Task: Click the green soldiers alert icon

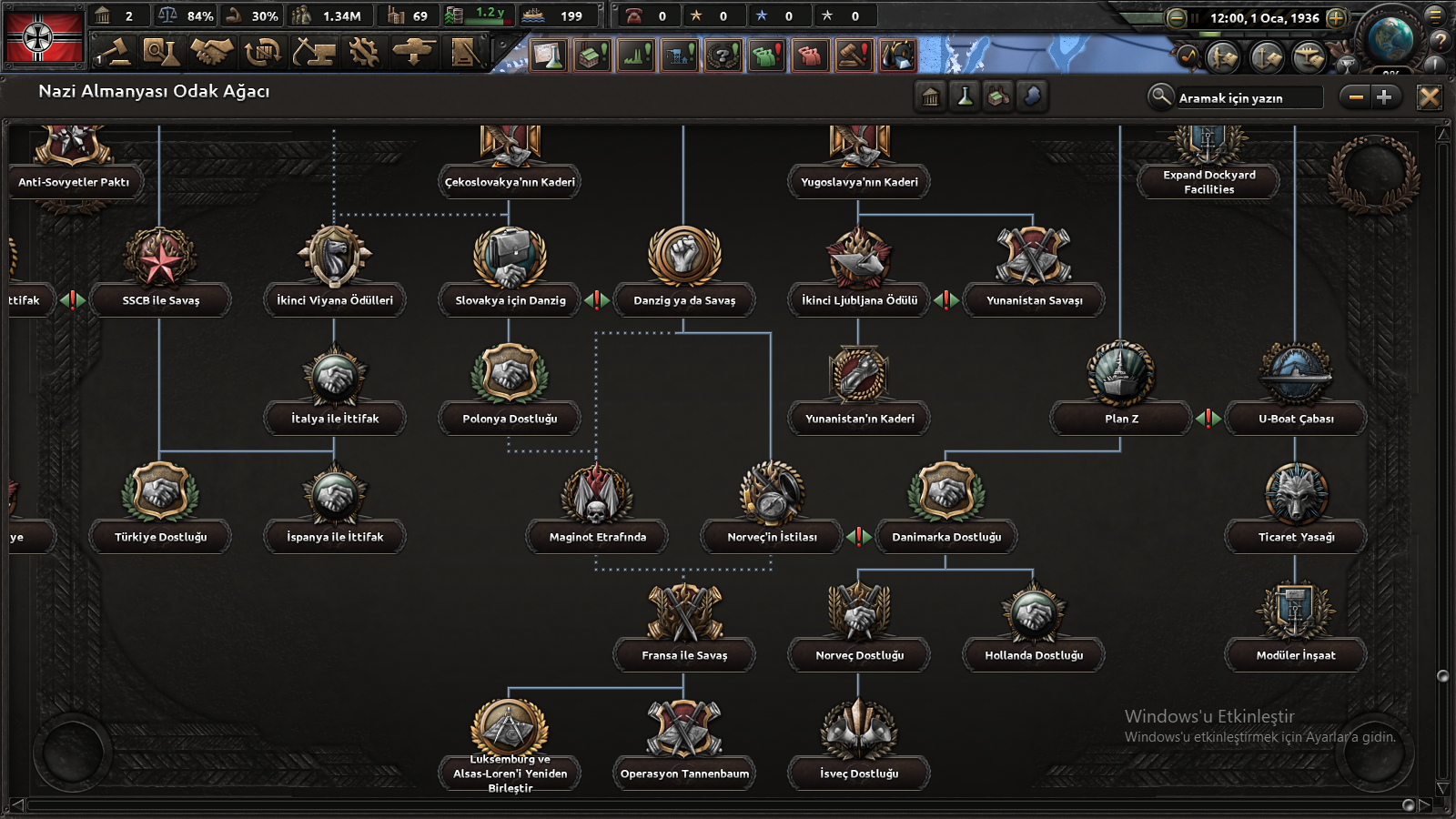Action: (x=767, y=56)
